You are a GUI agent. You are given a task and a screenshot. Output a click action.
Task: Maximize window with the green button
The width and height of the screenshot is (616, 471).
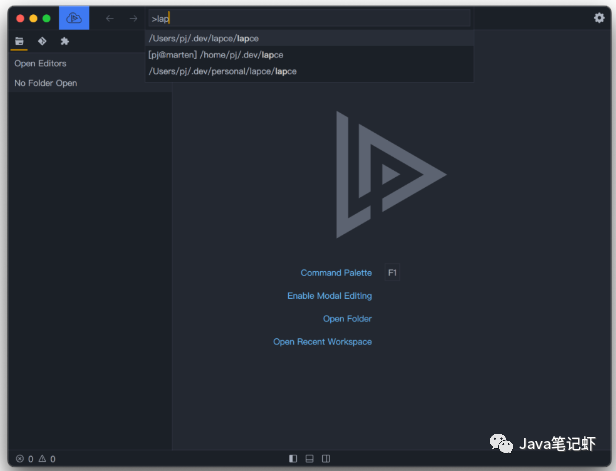pyautogui.click(x=46, y=18)
